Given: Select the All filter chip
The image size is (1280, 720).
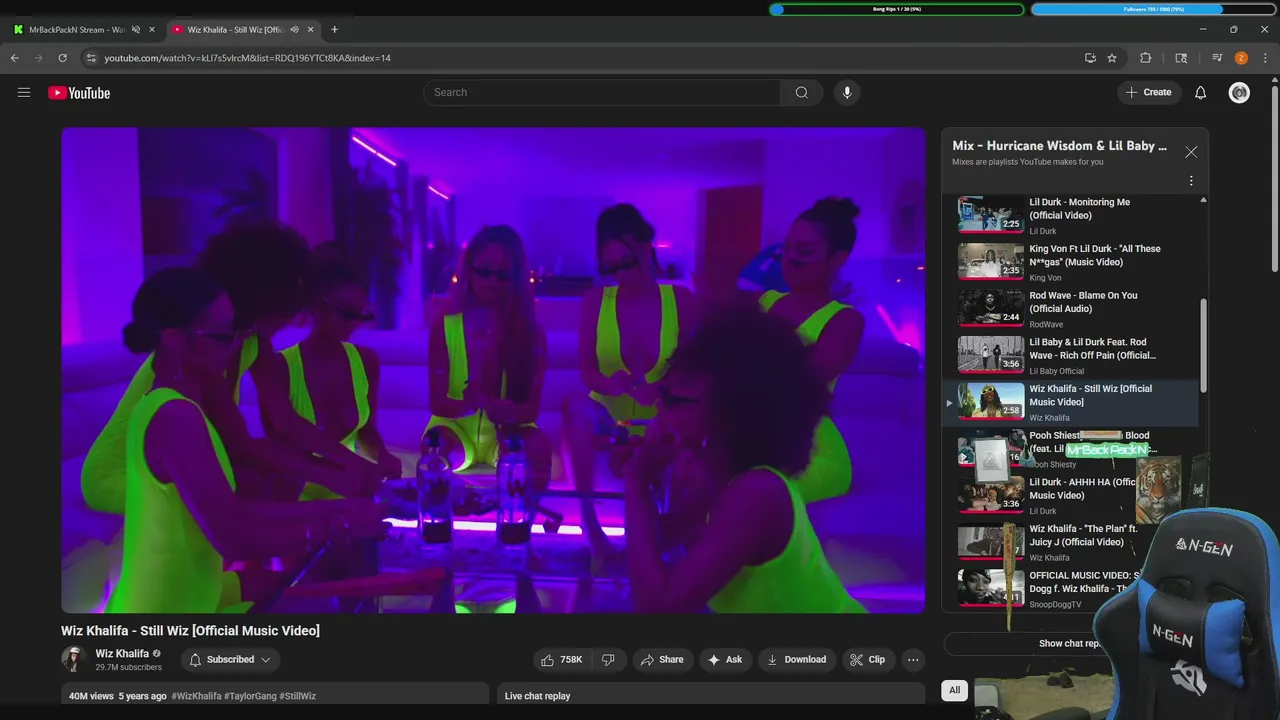Looking at the screenshot, I should coord(954,690).
